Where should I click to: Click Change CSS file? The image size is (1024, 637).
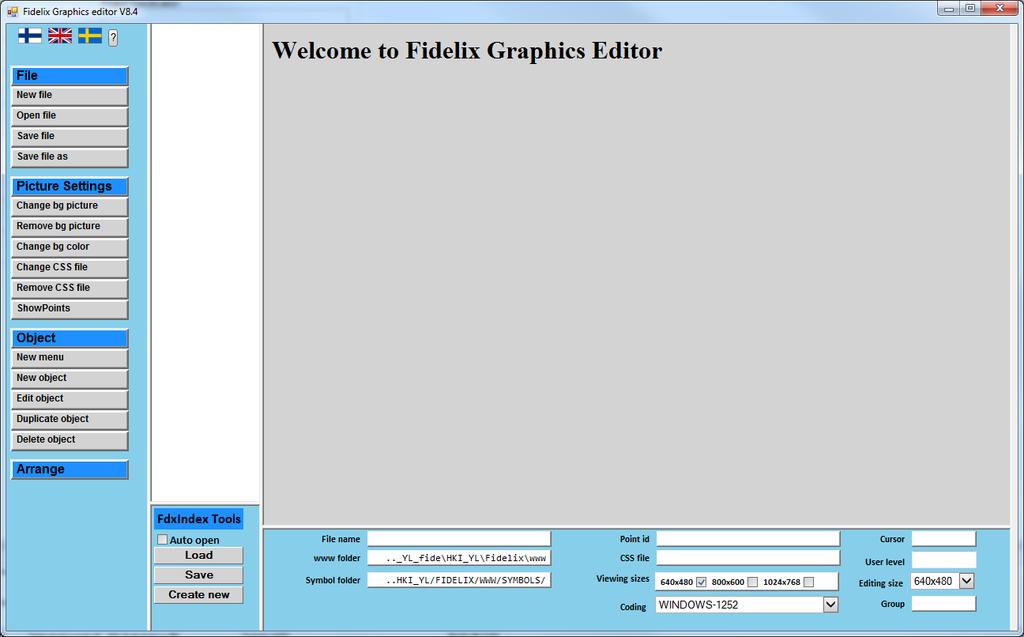coord(69,267)
